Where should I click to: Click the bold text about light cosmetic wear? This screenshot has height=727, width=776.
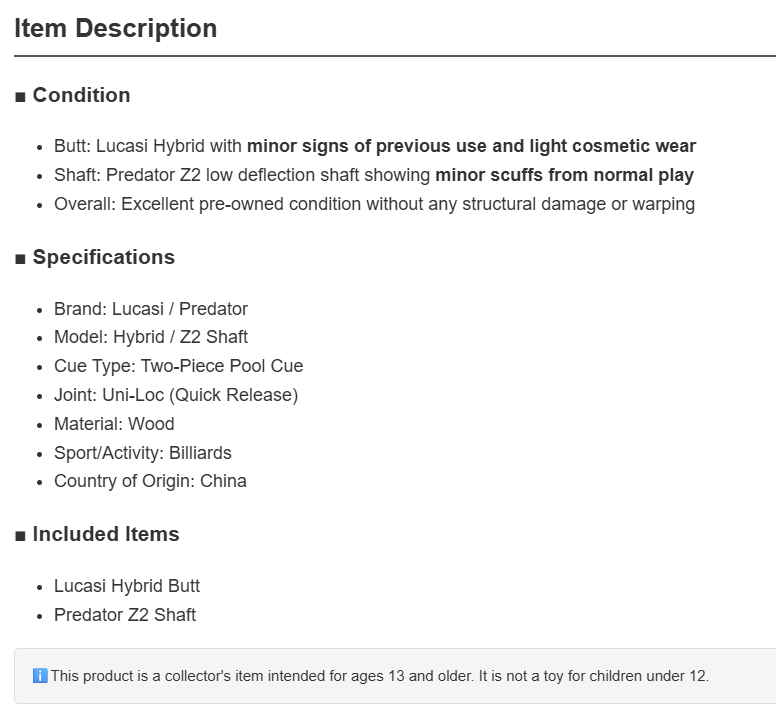pos(472,146)
